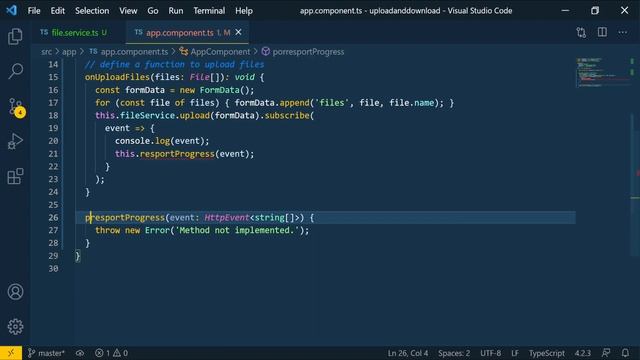The width and height of the screenshot is (640, 360).
Task: Open the Explorer view in activity bar
Action: point(15,37)
